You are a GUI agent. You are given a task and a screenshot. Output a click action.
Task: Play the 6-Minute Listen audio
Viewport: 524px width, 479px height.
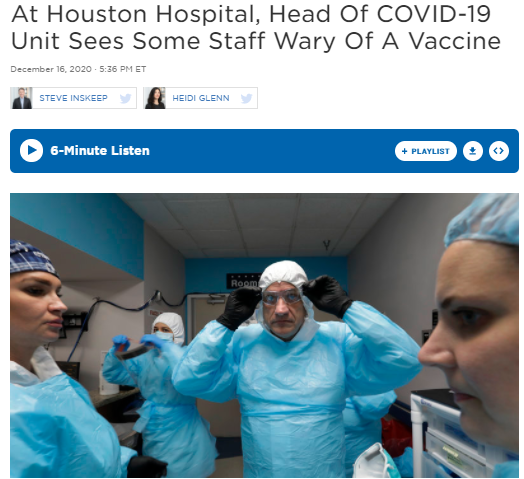pos(31,150)
